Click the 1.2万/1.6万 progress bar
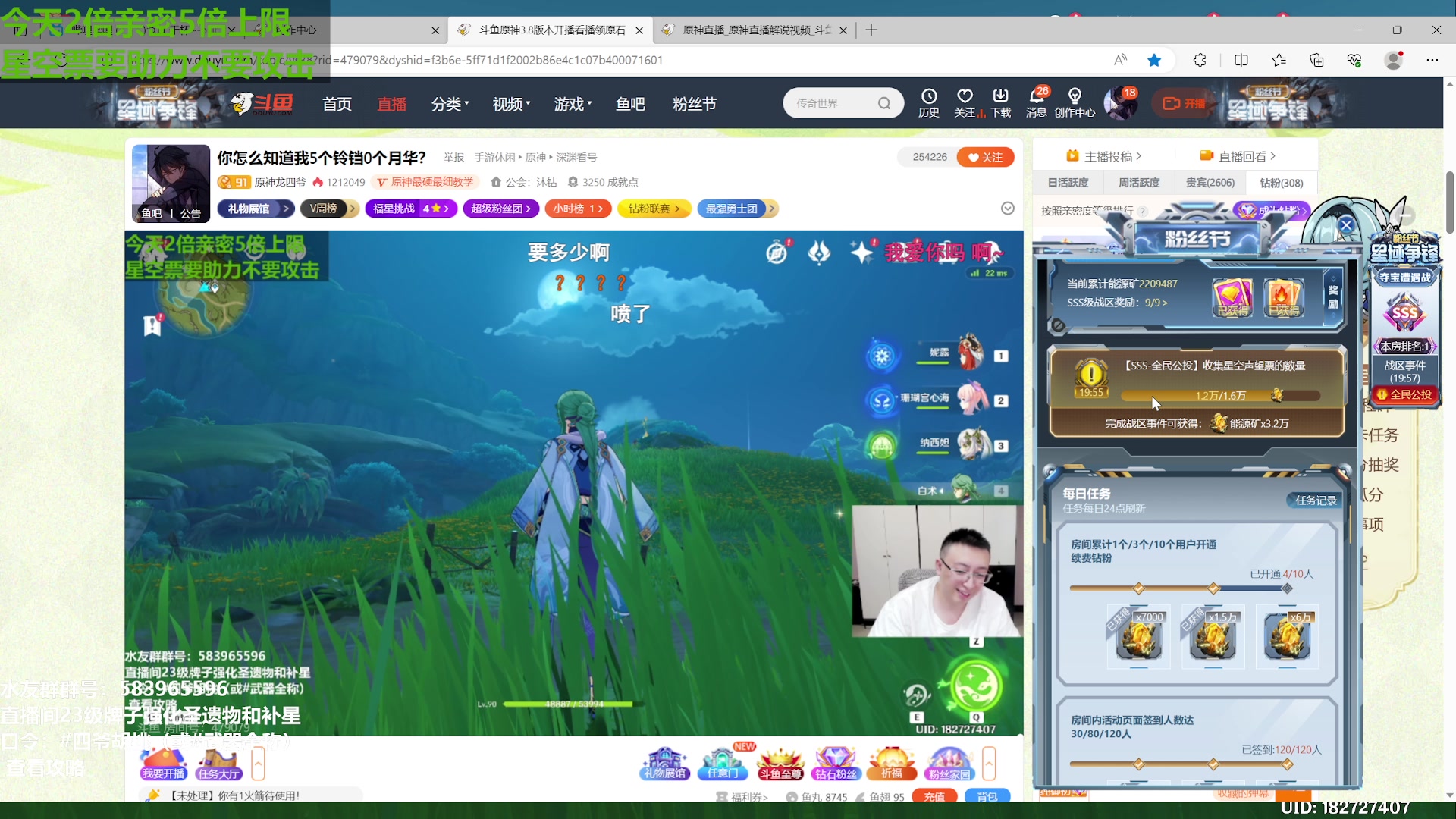This screenshot has width=1456, height=819. click(x=1220, y=396)
